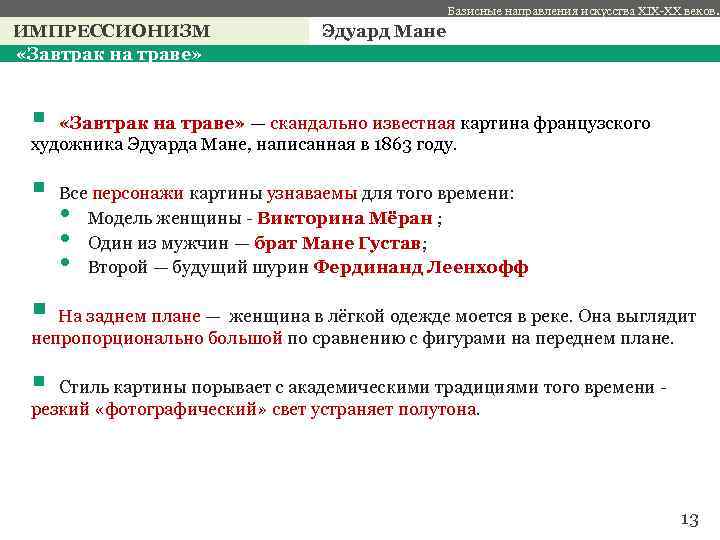Click the green square bullet before «Завтрак на траве»
This screenshot has width=720, height=540.
[x=39, y=118]
